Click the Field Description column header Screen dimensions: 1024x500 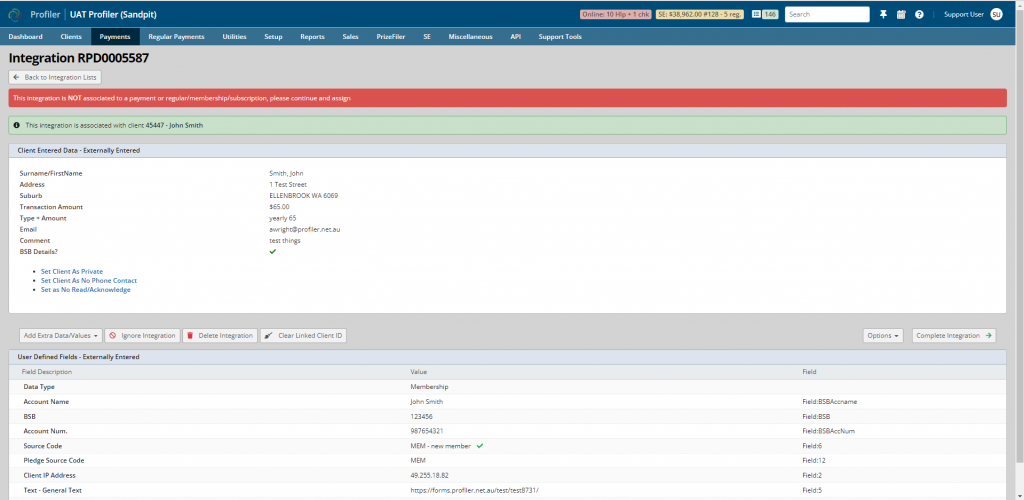point(47,371)
